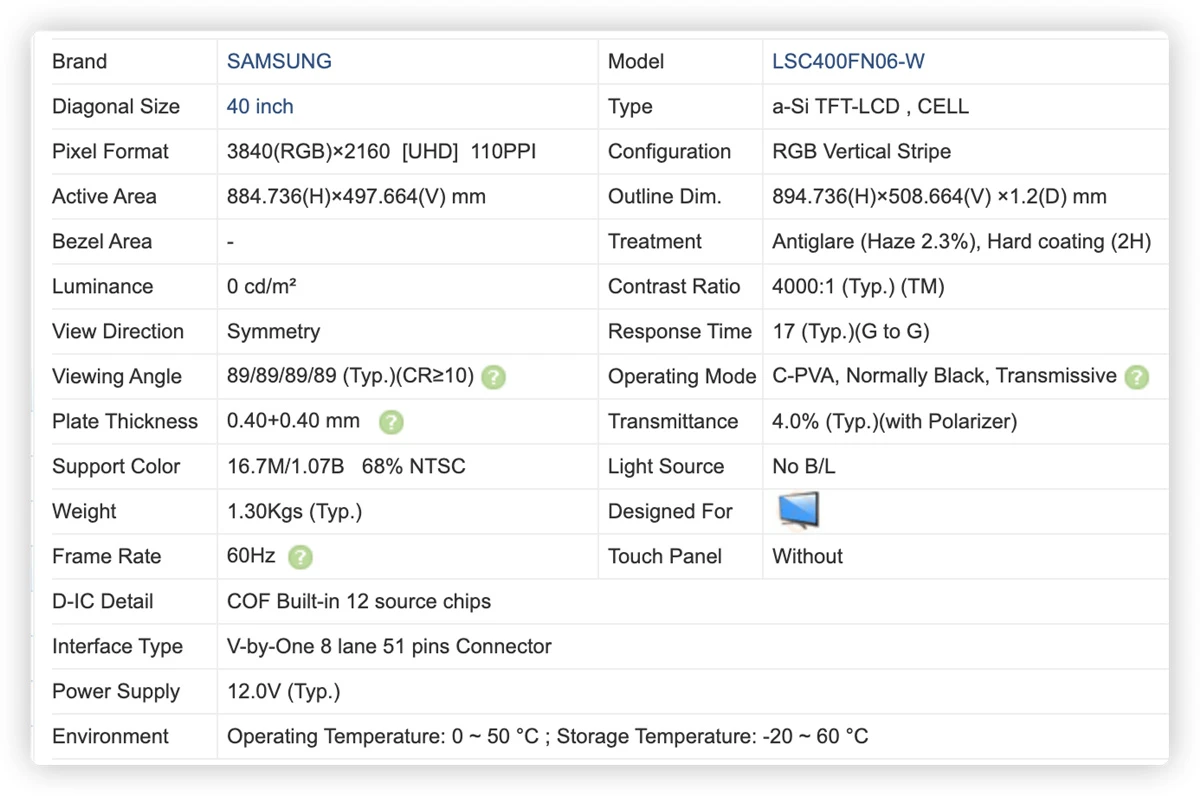
Task: Click the Active Area dimensions value
Action: point(356,196)
